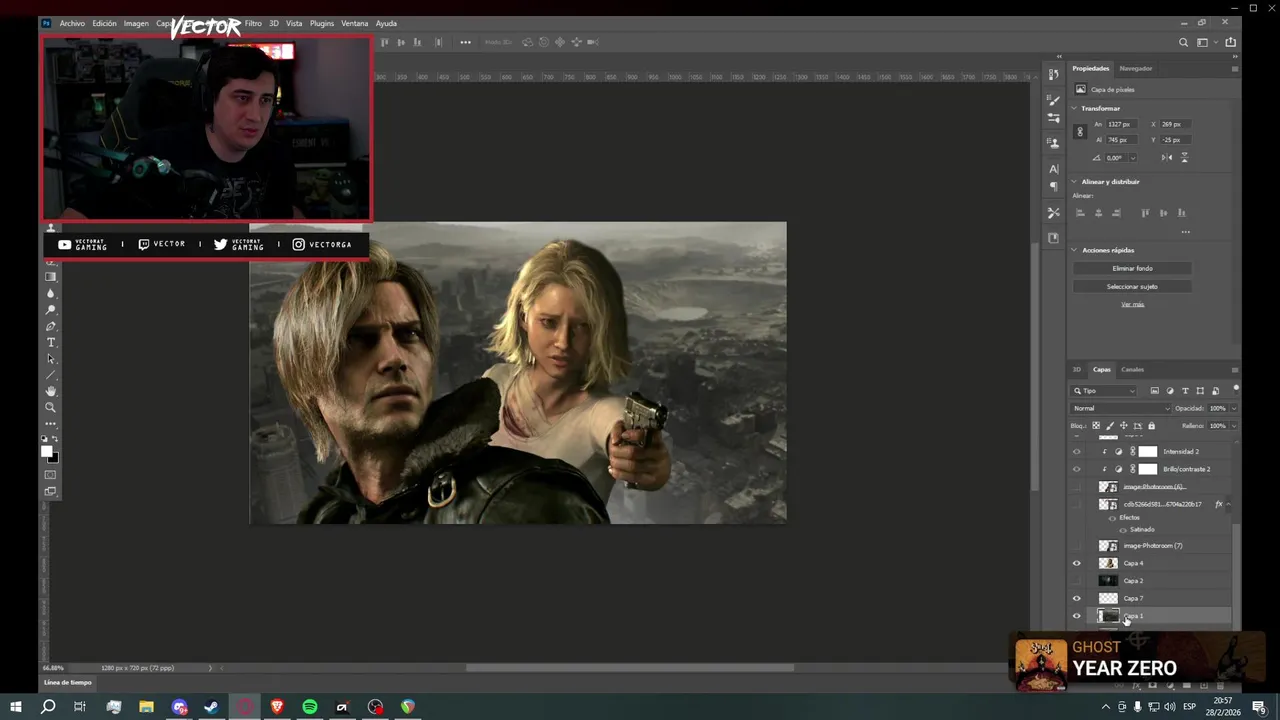Image resolution: width=1280 pixels, height=720 pixels.
Task: Show the Capa 2 layer
Action: (1077, 581)
